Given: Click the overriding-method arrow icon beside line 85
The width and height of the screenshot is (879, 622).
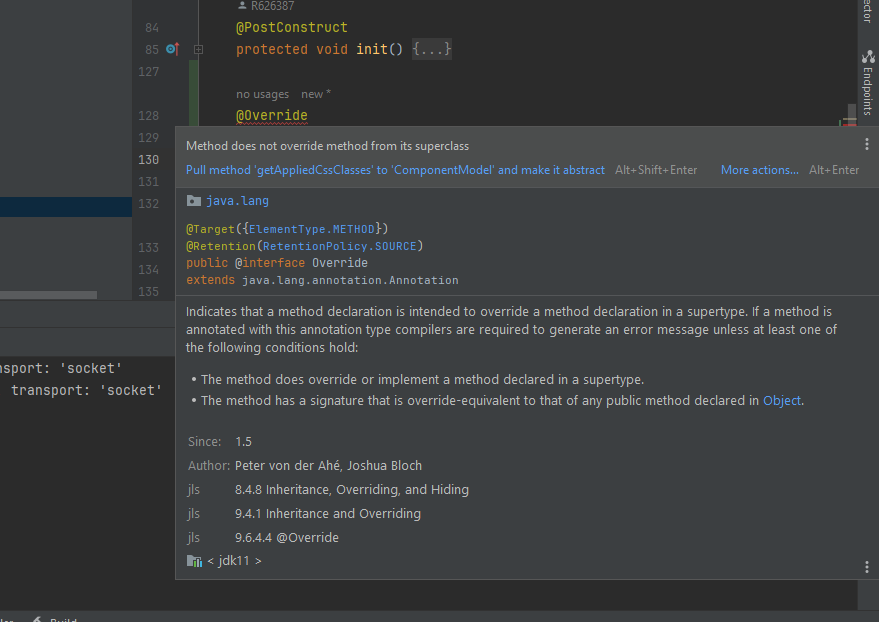Looking at the screenshot, I should [170, 48].
